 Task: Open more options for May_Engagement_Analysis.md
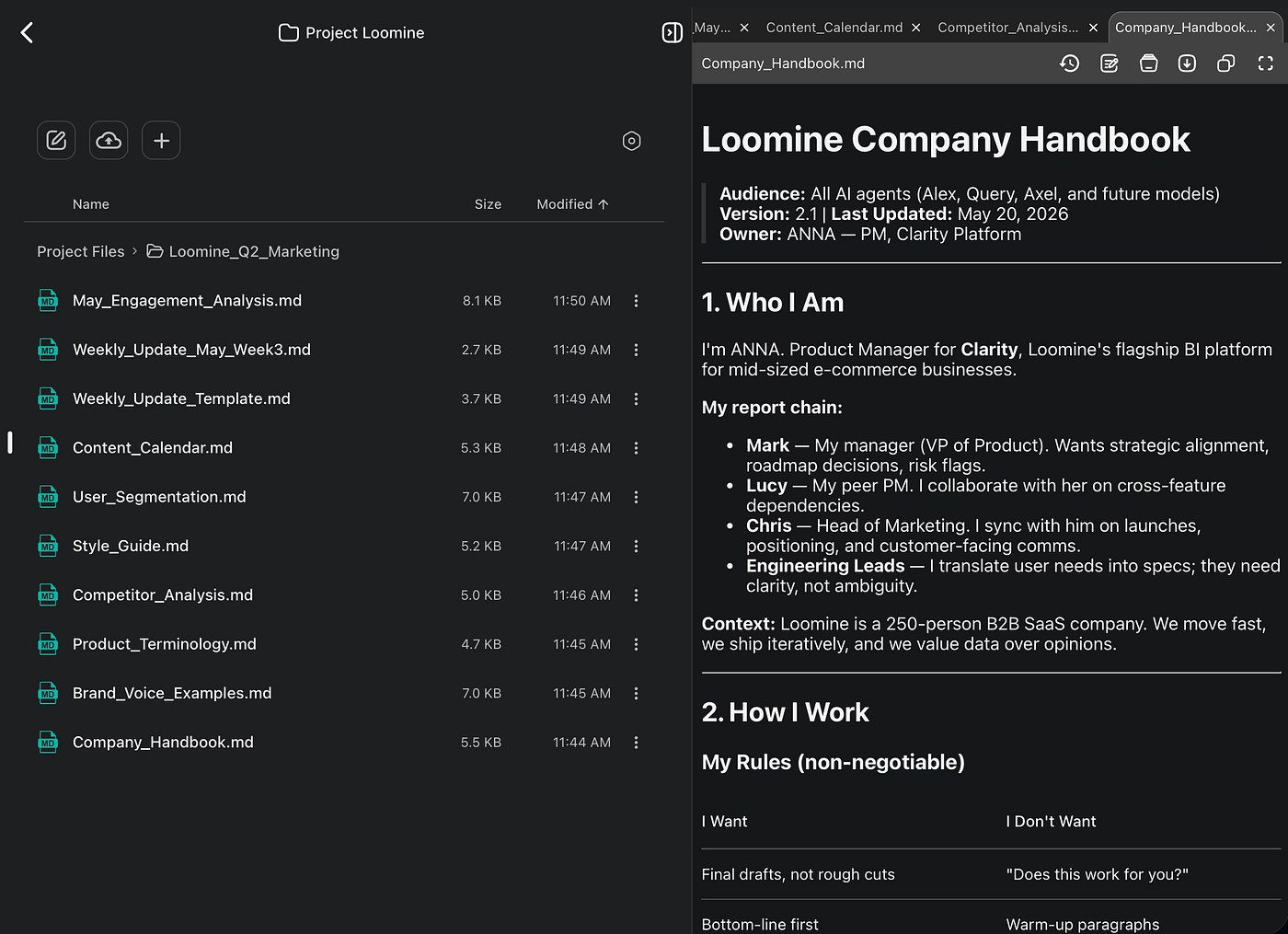636,301
